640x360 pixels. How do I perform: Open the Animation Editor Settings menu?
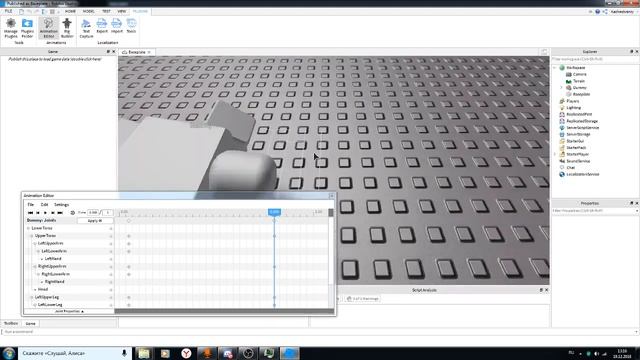[62, 204]
